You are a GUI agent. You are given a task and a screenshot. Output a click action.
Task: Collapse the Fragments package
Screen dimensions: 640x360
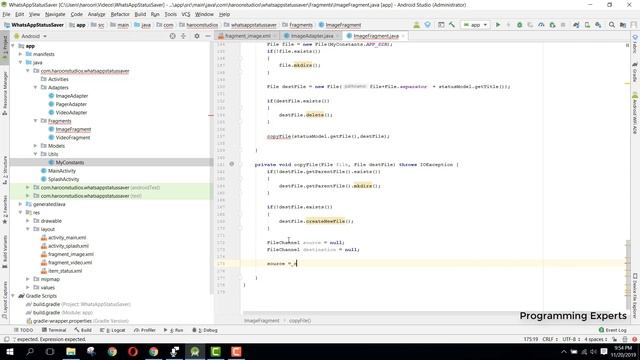[x=36, y=121]
